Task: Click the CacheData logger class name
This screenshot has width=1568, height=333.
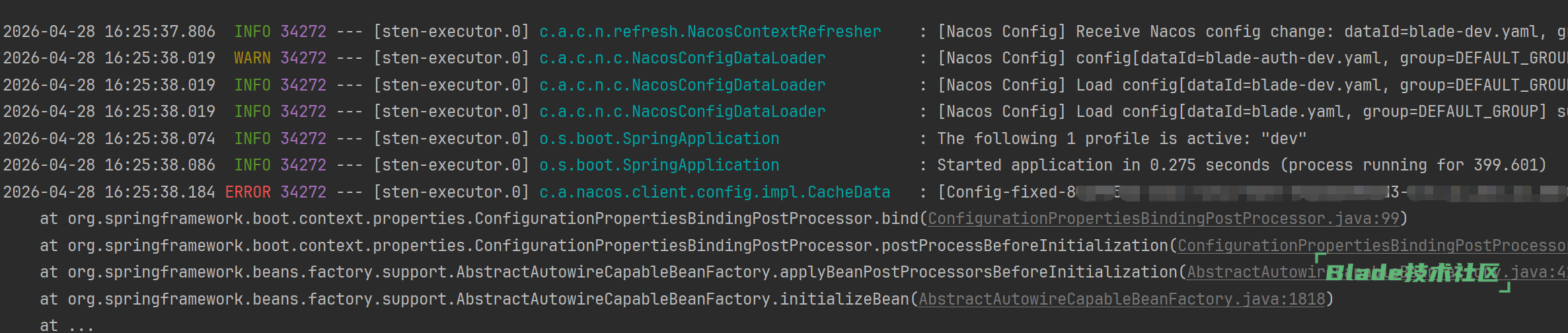Action: click(714, 192)
